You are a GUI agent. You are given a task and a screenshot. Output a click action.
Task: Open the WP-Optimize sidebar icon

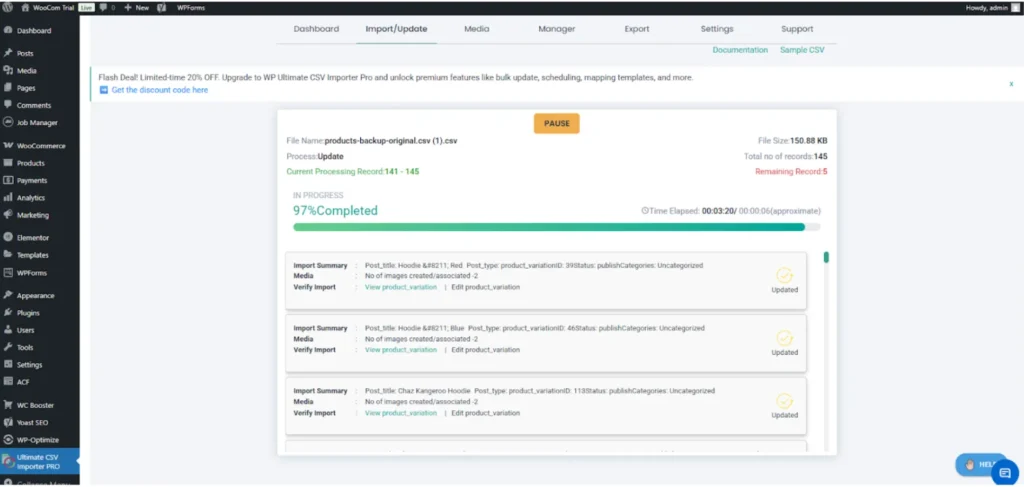coord(8,440)
